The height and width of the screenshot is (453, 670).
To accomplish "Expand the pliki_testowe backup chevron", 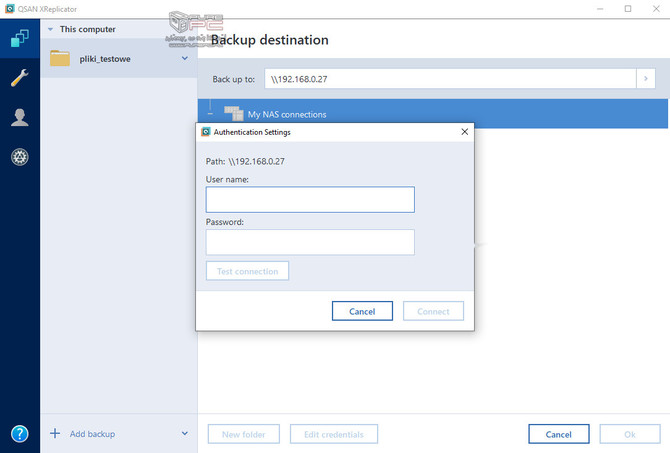I will coord(184,59).
